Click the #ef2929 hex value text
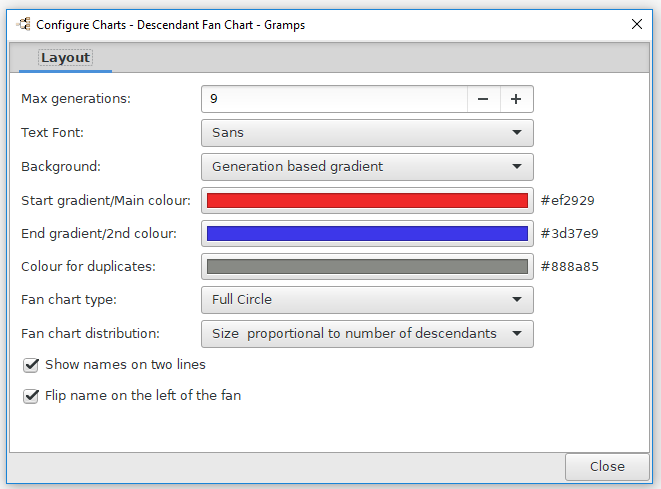Screen dimensions: 661x489 coord(567,200)
